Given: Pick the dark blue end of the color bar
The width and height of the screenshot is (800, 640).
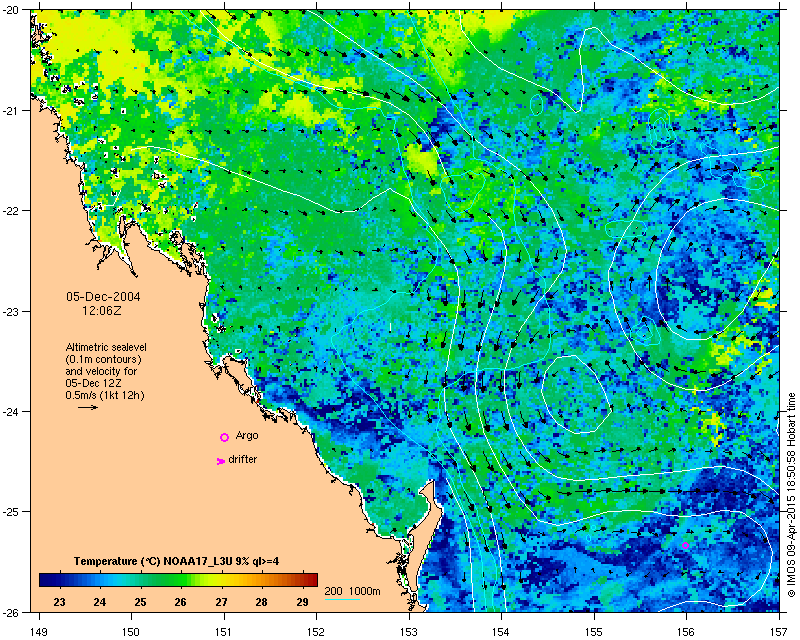Looking at the screenshot, I should click(43, 580).
